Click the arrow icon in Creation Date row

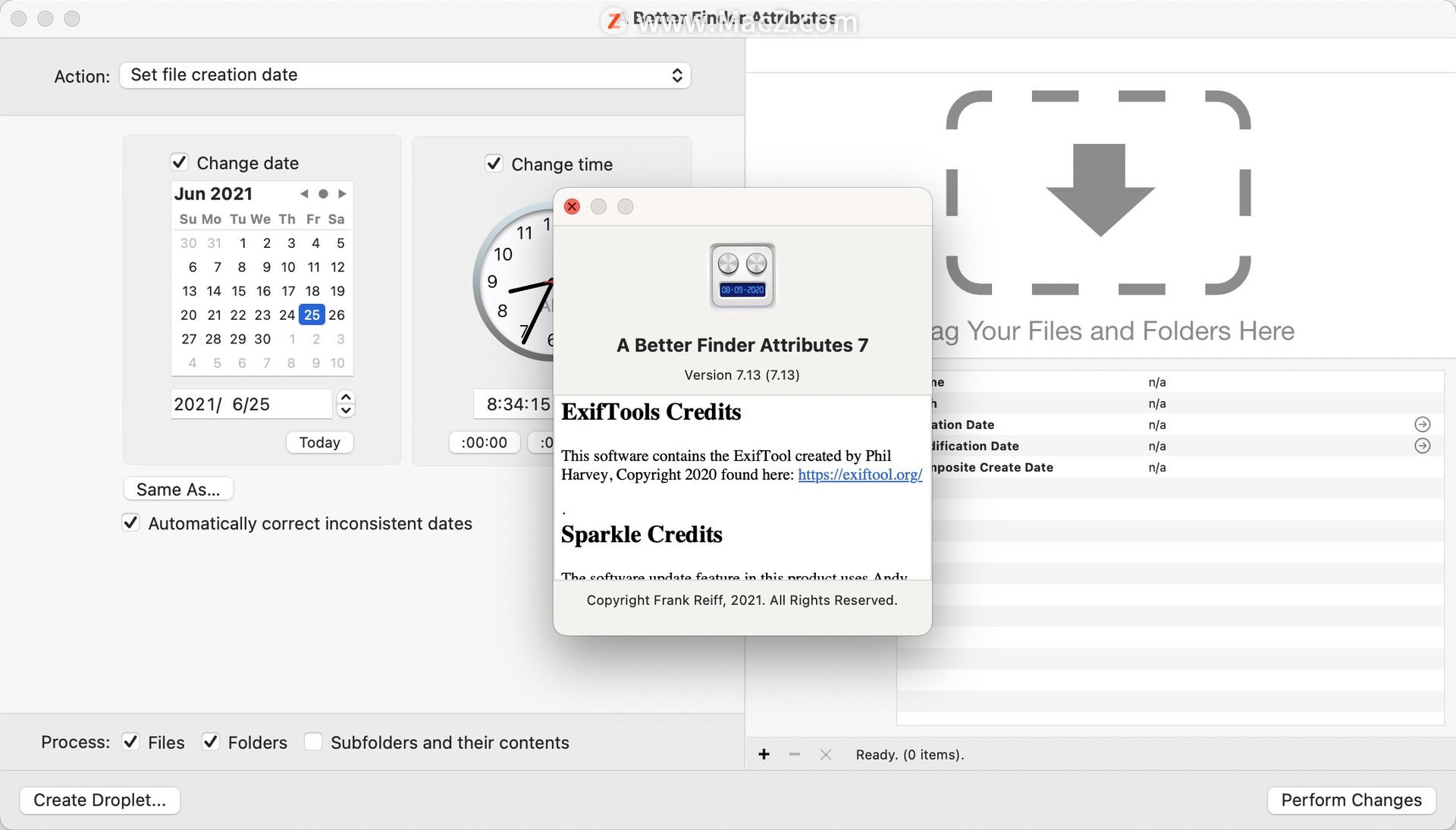1423,424
